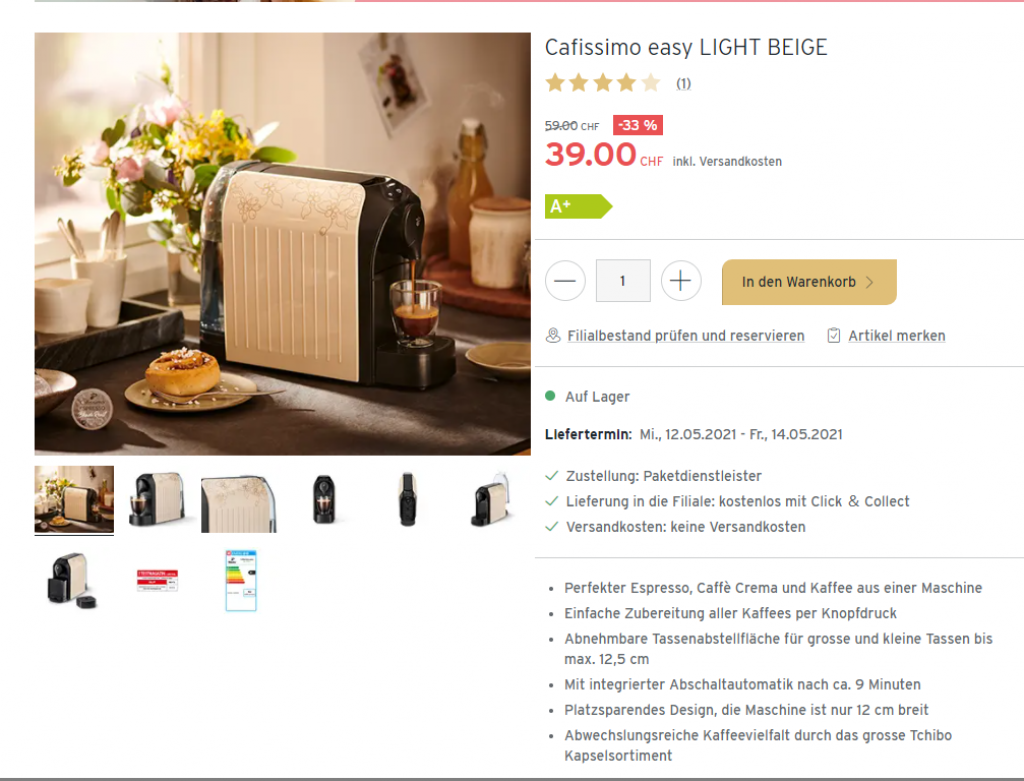
Task: Select the kitchen scene thumbnail
Action: pos(74,500)
